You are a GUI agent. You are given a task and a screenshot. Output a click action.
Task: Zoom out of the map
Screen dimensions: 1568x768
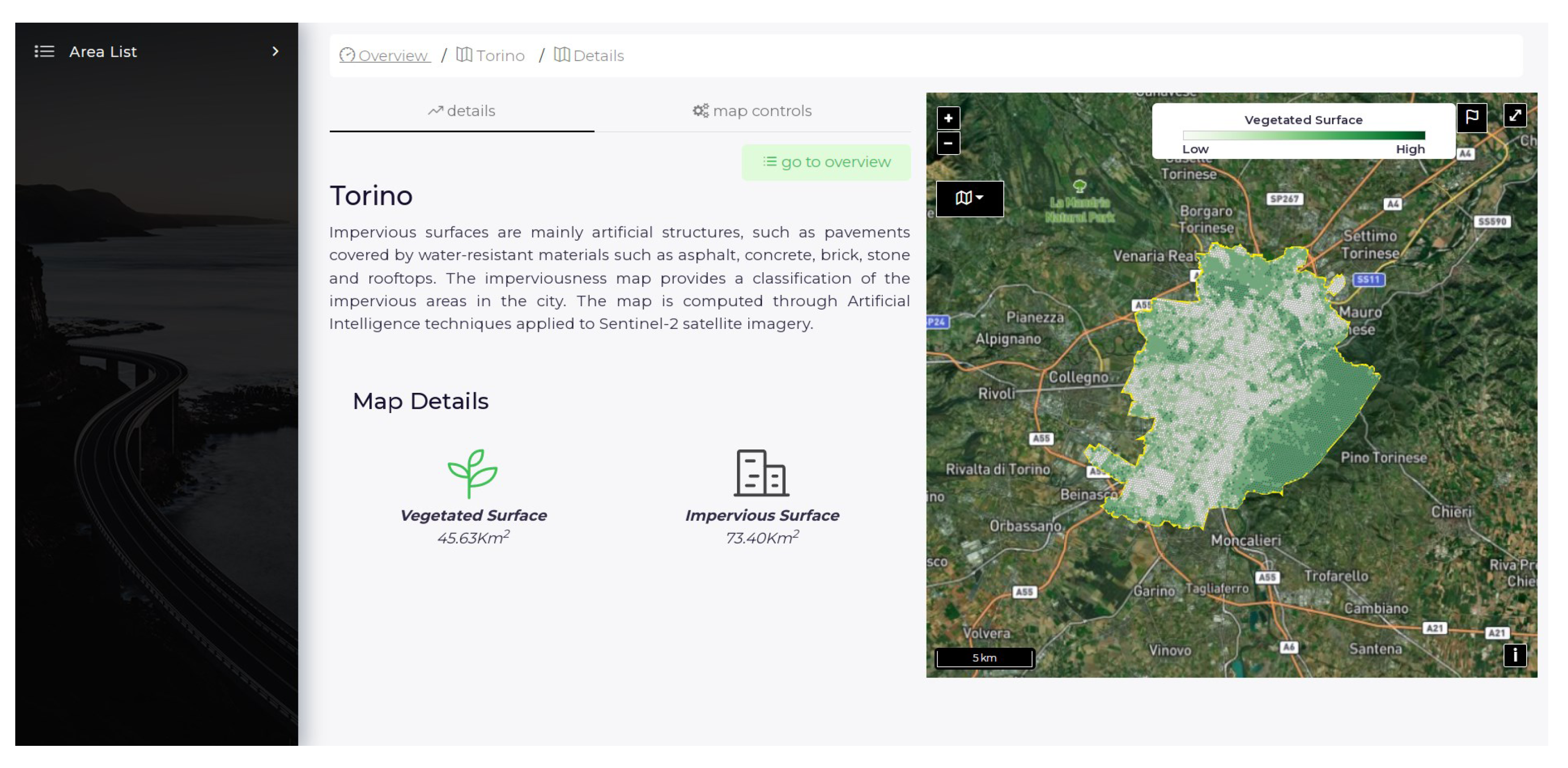point(948,143)
